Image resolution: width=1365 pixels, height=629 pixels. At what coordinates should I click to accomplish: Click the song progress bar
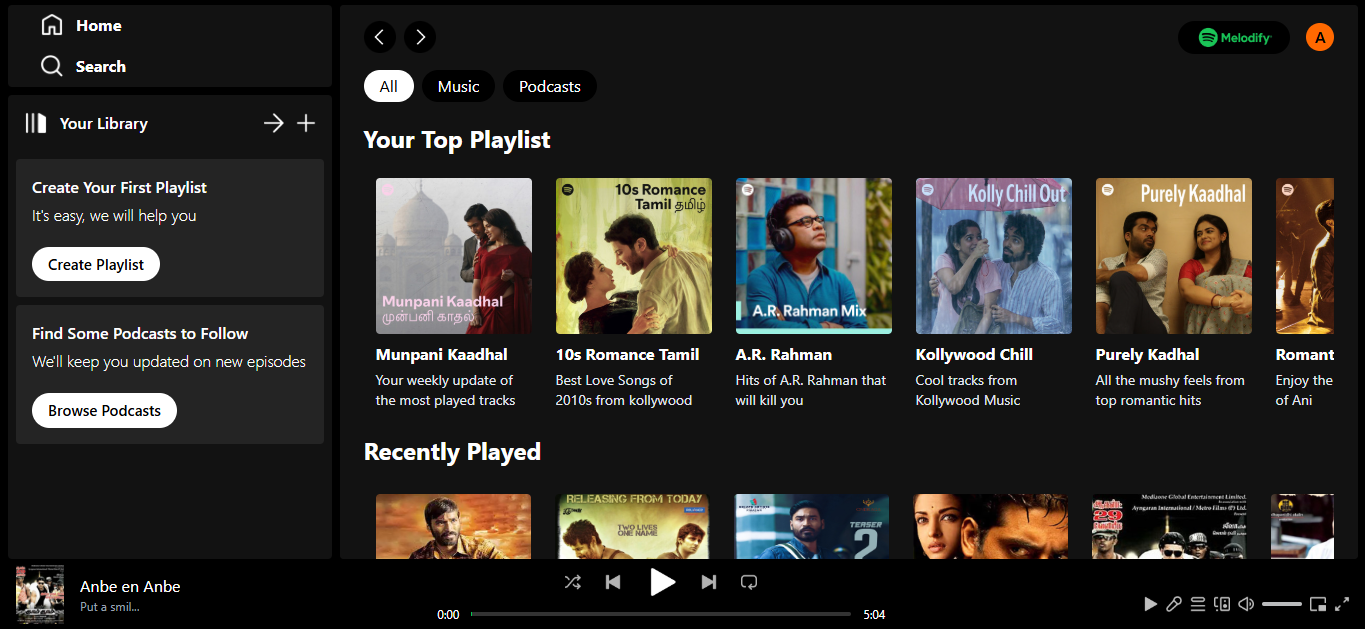pyautogui.click(x=660, y=614)
